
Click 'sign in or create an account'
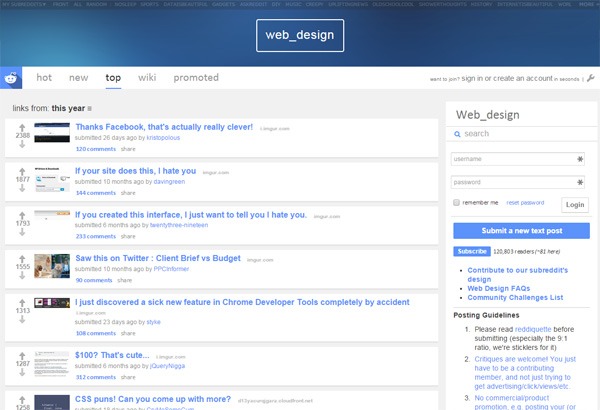point(507,78)
